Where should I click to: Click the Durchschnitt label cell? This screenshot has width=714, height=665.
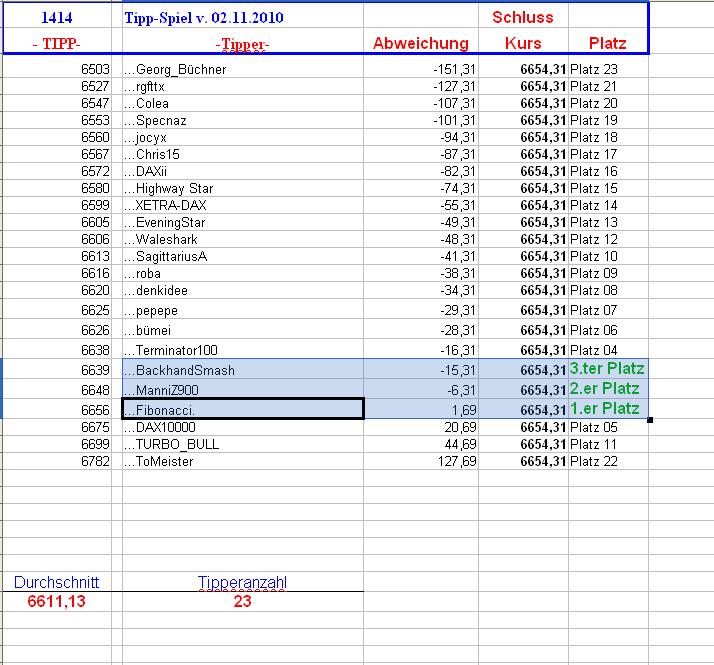coord(57,582)
